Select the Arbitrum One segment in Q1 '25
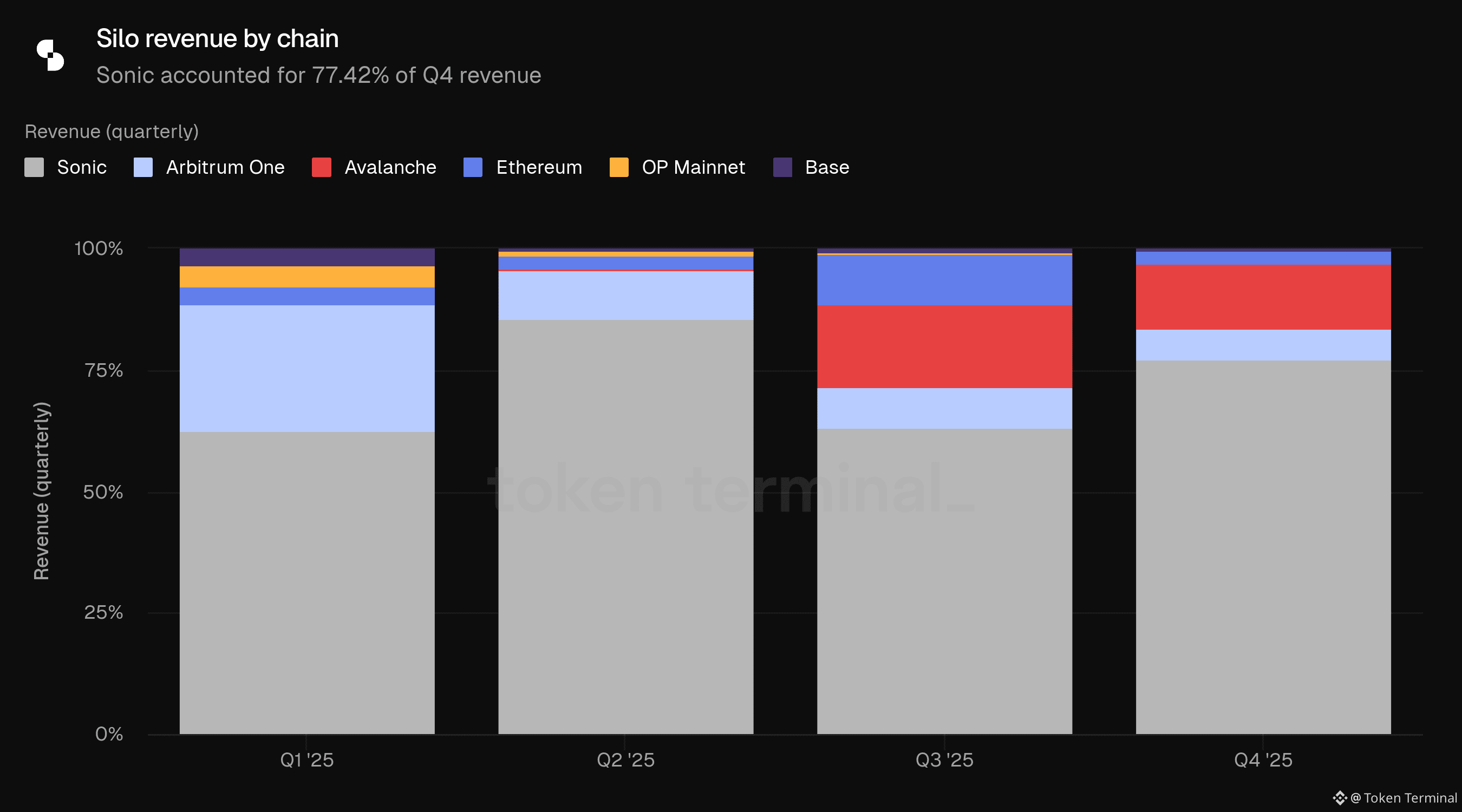This screenshot has width=1462, height=812. pyautogui.click(x=307, y=369)
